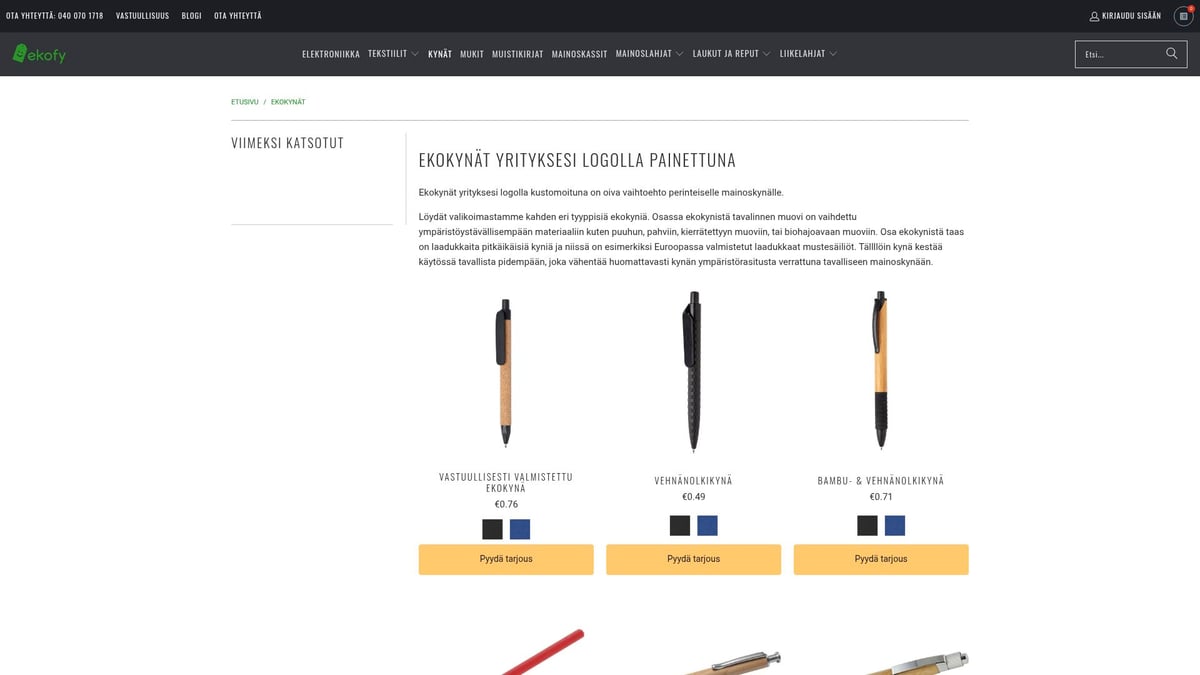
Task: Open the shopping cart icon
Action: (1183, 16)
